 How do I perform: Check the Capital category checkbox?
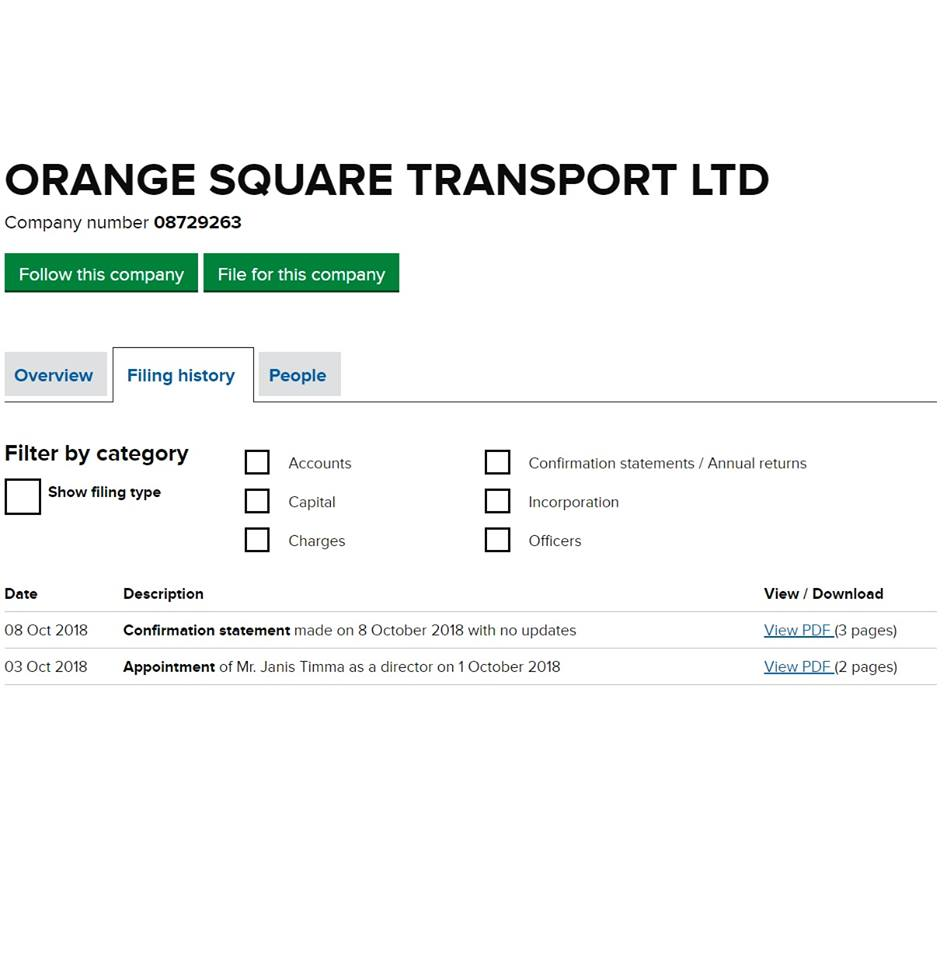pos(257,501)
